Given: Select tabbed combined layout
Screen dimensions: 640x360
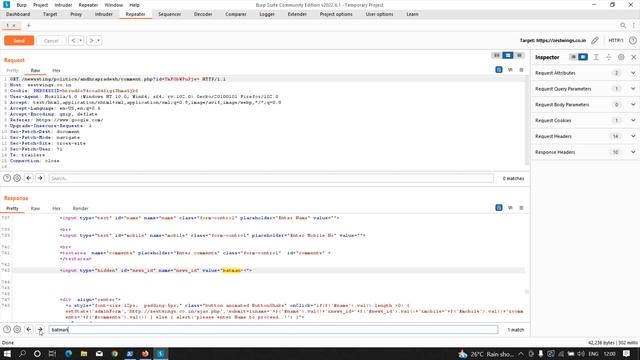Looking at the screenshot, I should pos(519,55).
